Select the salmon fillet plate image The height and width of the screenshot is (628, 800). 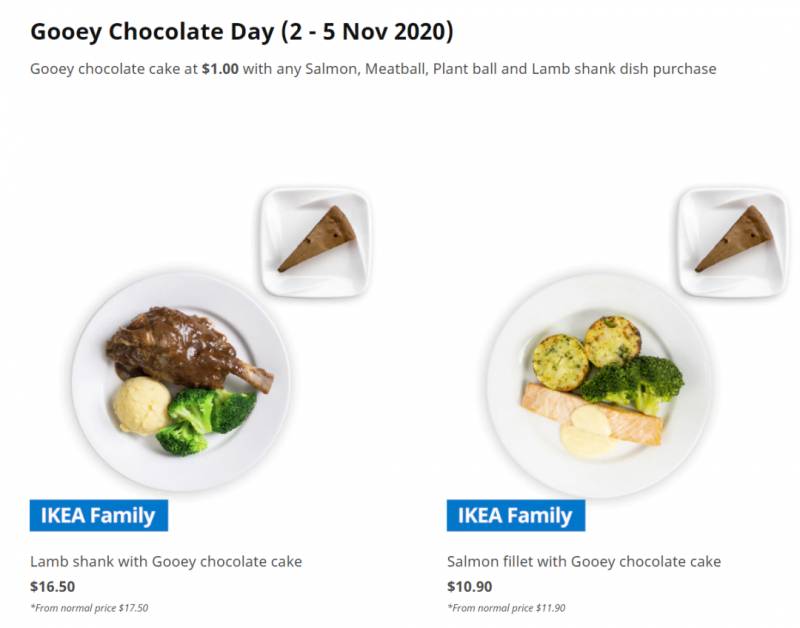click(598, 385)
